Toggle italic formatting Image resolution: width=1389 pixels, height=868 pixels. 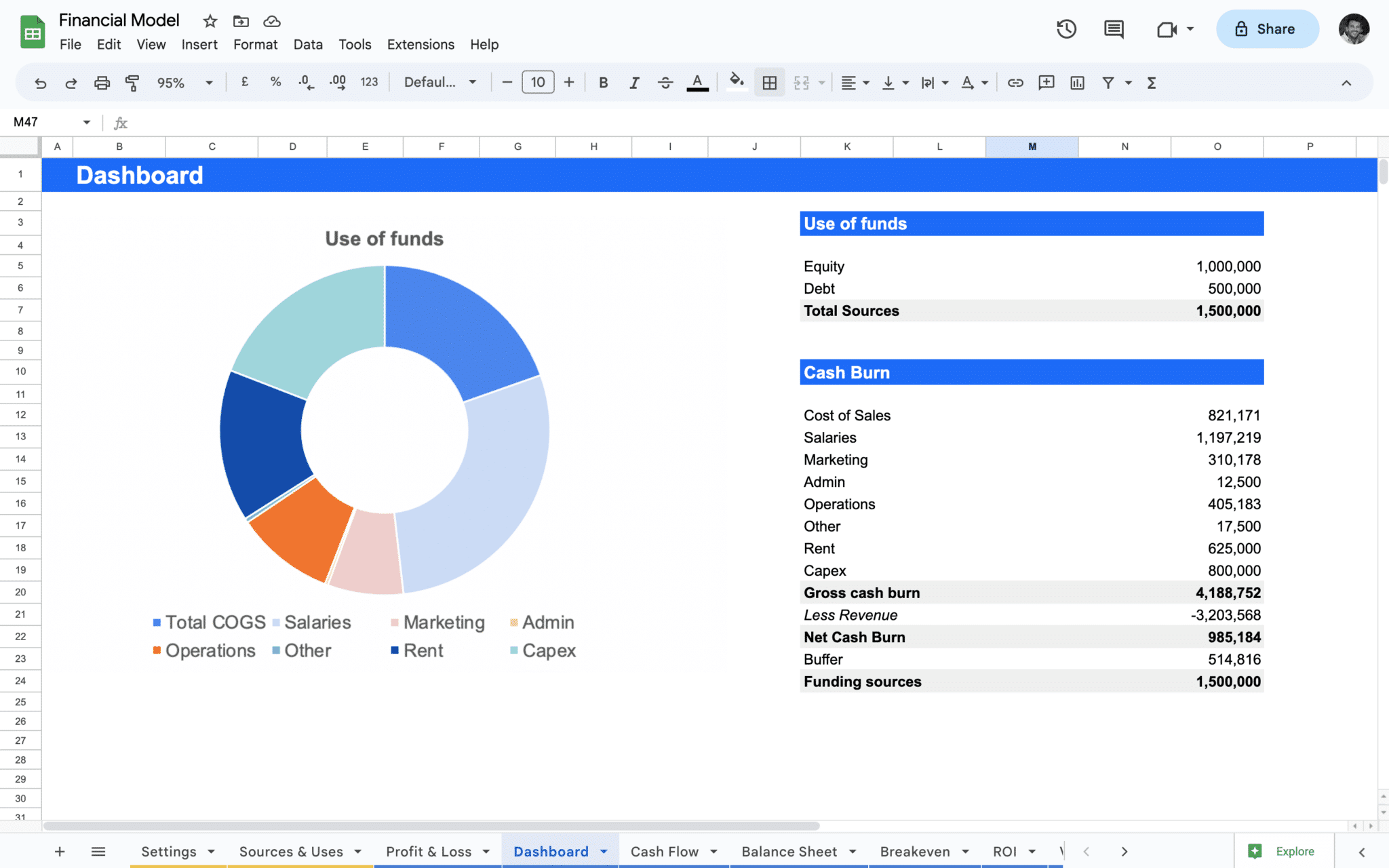tap(634, 83)
